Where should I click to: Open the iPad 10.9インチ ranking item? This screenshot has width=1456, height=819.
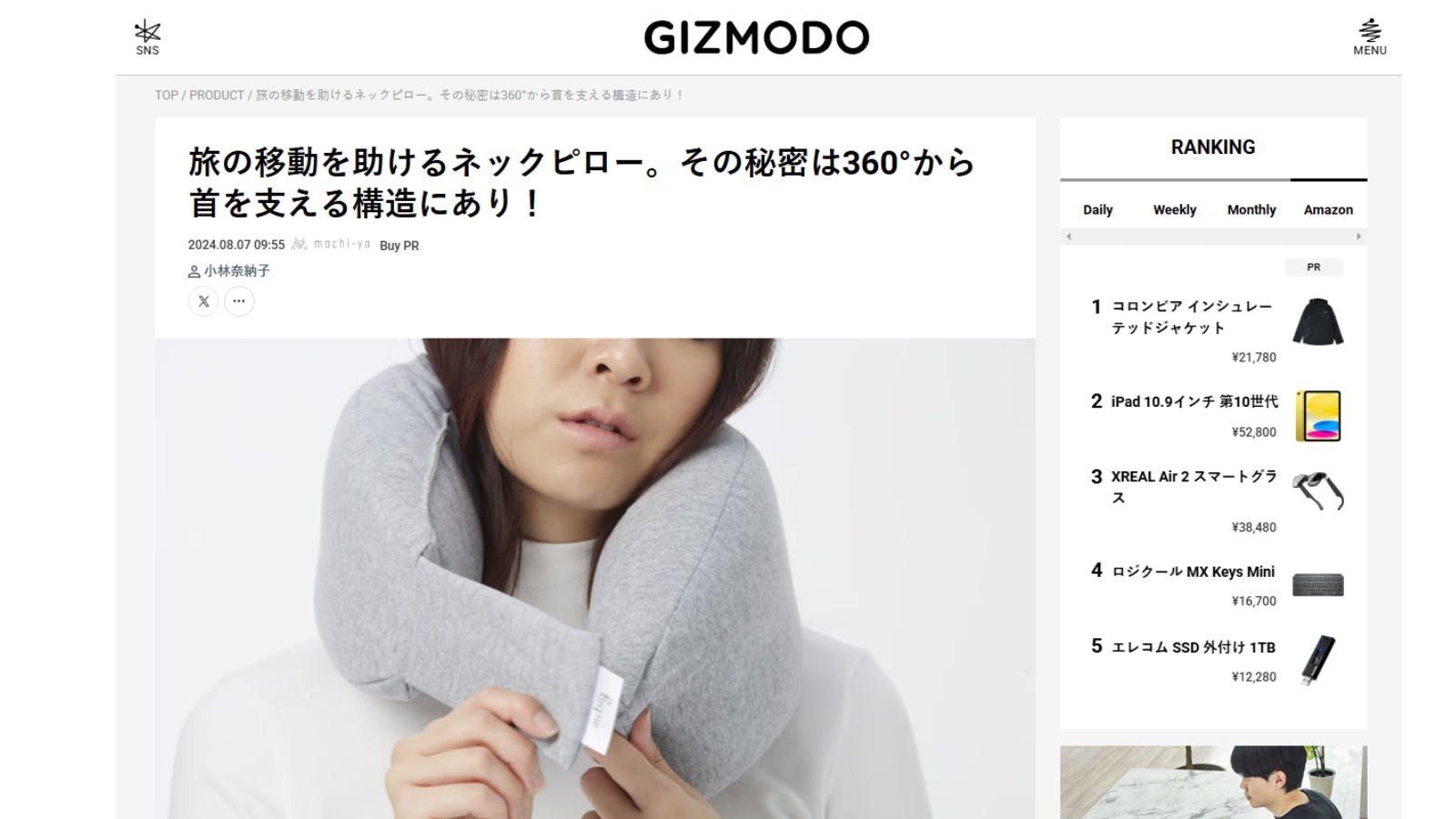pyautogui.click(x=1217, y=416)
